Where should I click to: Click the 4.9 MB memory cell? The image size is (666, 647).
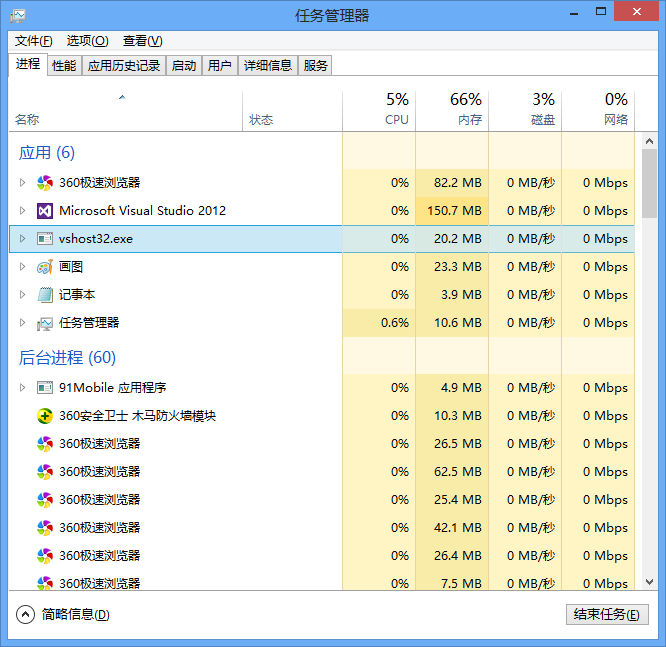(x=452, y=387)
